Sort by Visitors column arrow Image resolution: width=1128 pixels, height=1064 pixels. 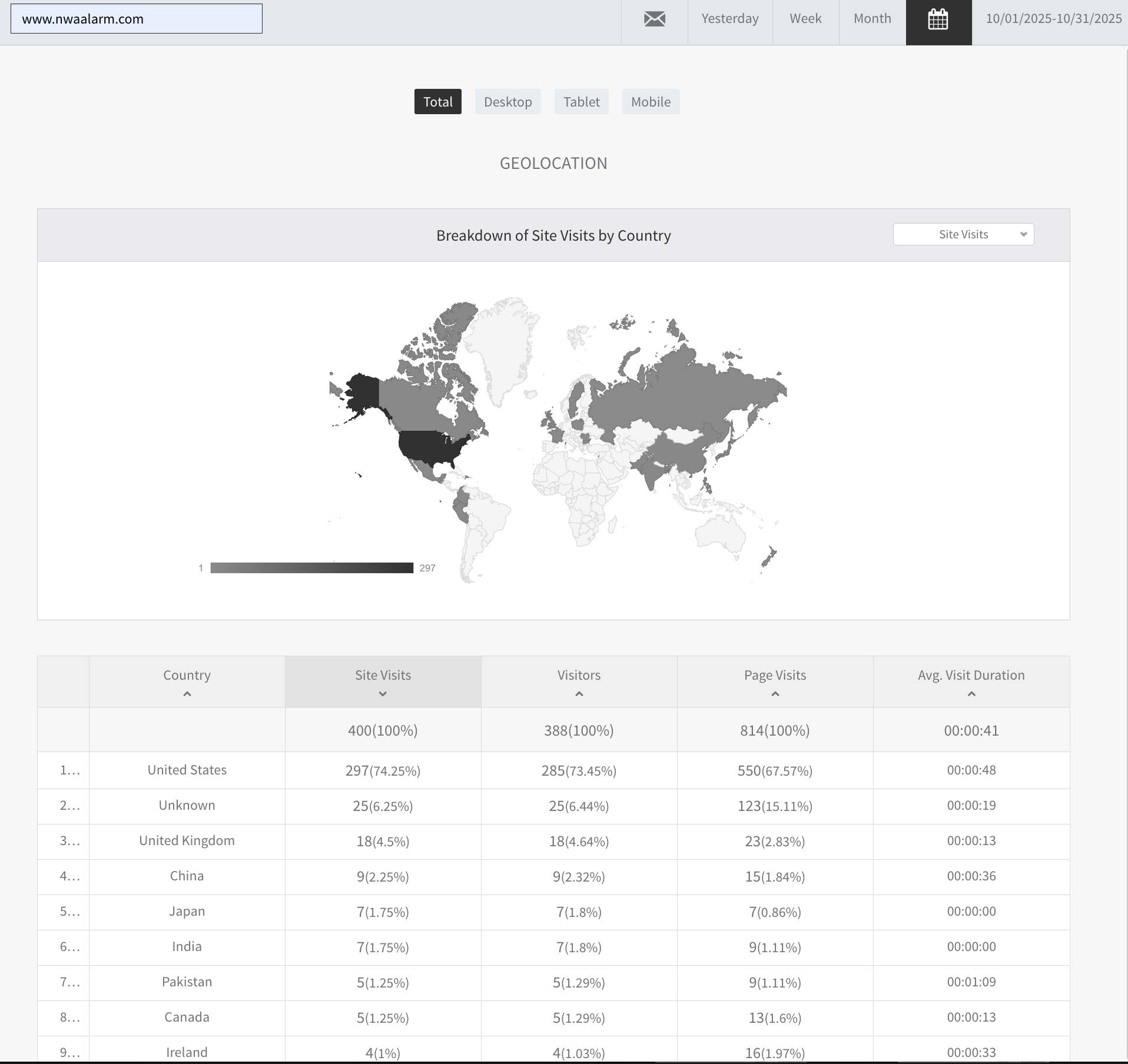(x=579, y=694)
